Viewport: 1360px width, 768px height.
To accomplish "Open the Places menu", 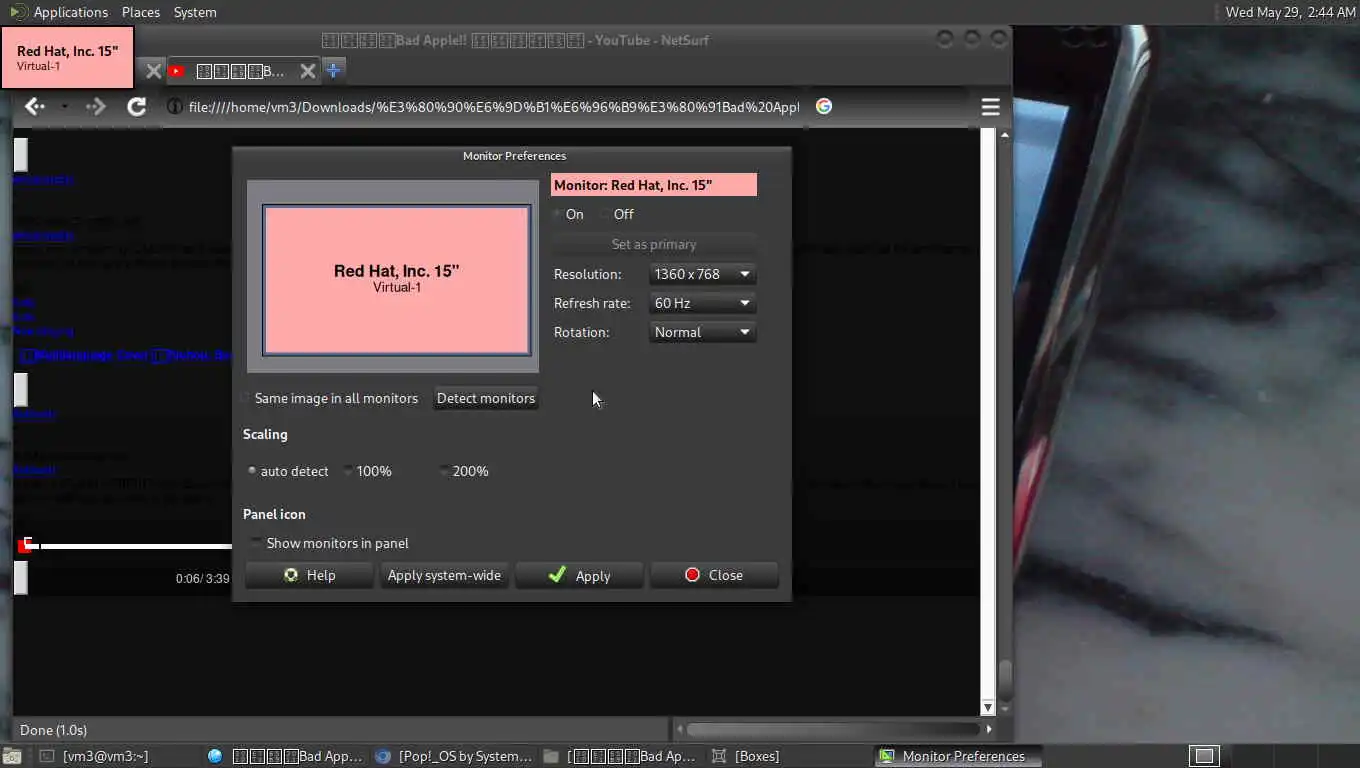I will click(x=141, y=12).
